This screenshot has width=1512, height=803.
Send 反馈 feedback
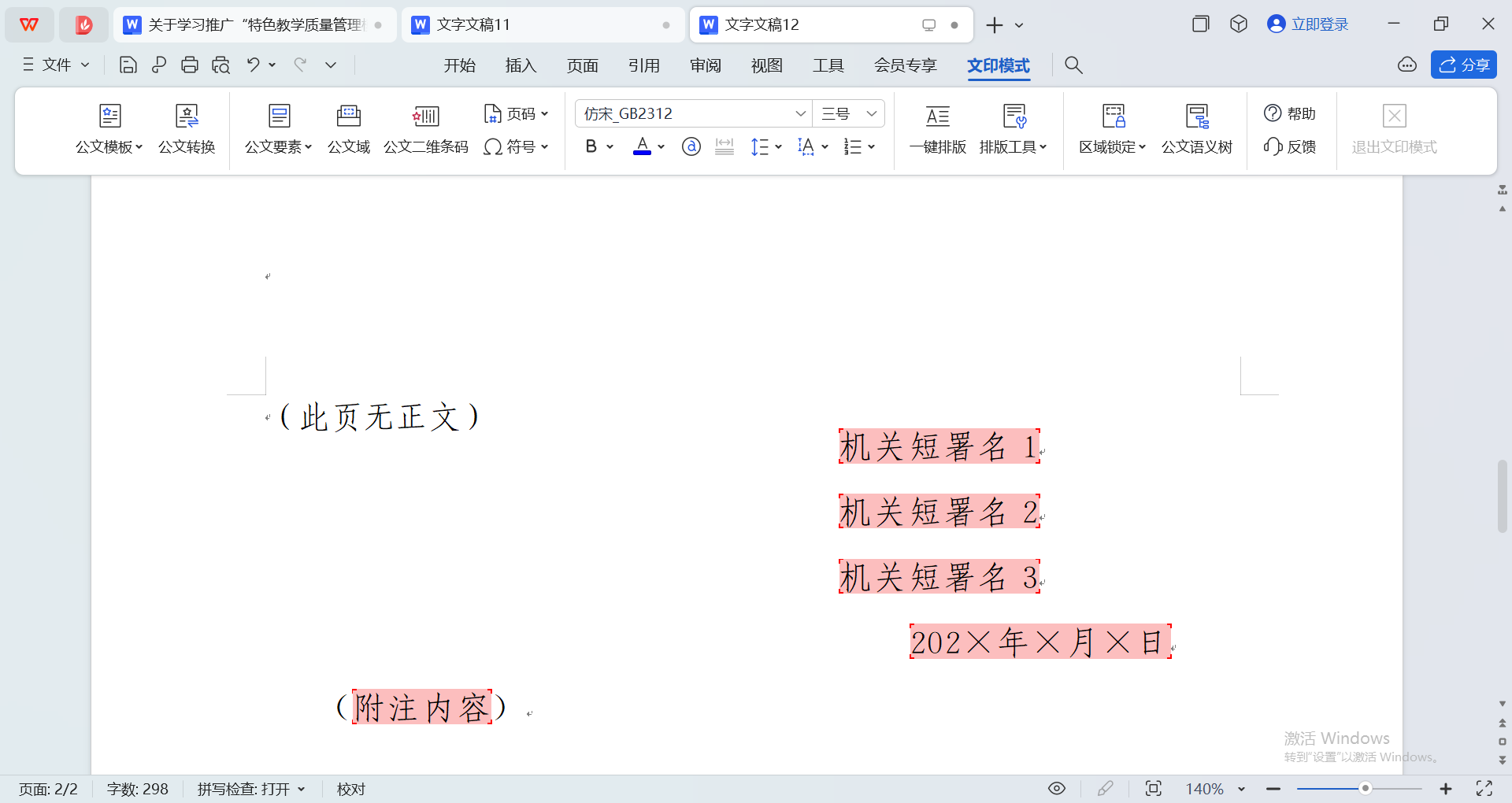(x=1290, y=147)
